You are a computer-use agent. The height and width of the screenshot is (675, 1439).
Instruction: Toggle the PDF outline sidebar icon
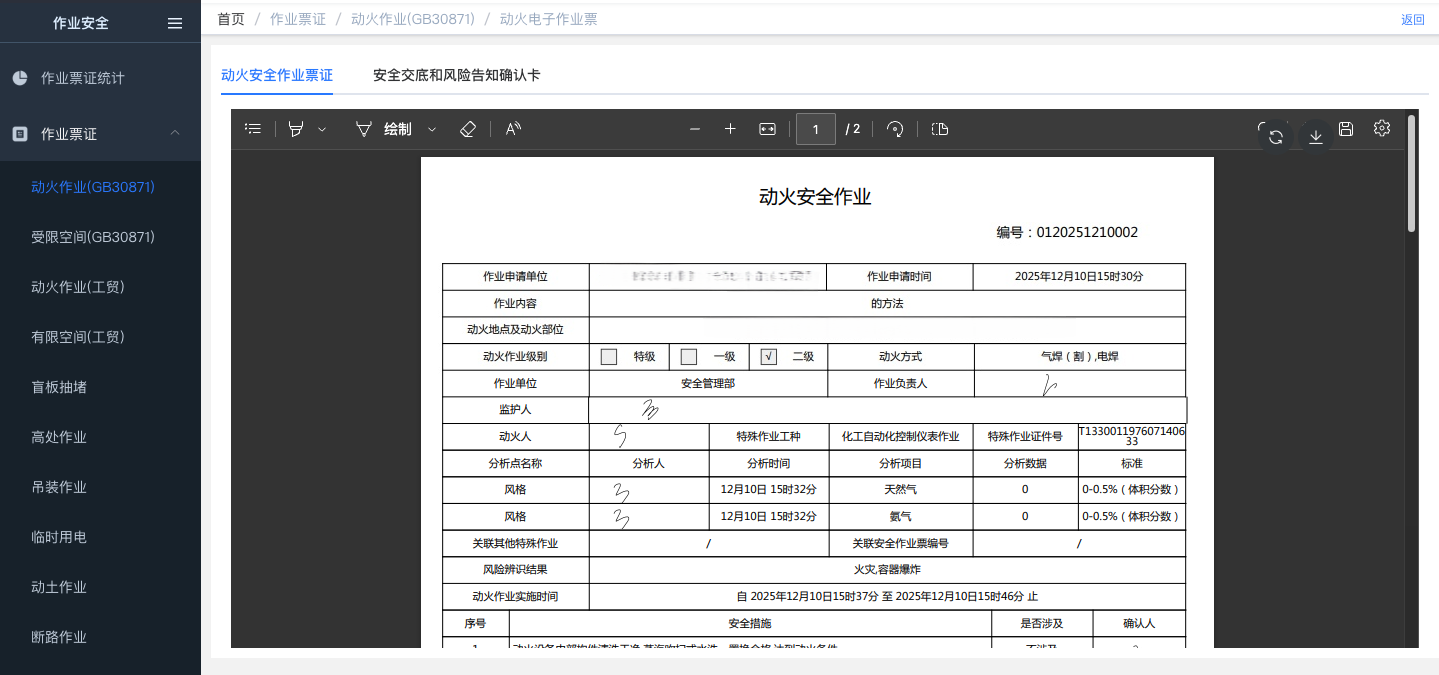253,129
